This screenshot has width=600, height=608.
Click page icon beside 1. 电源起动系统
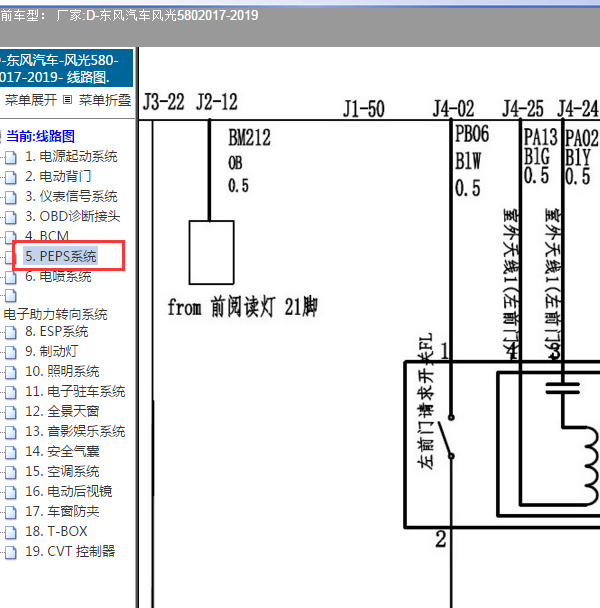(10, 157)
